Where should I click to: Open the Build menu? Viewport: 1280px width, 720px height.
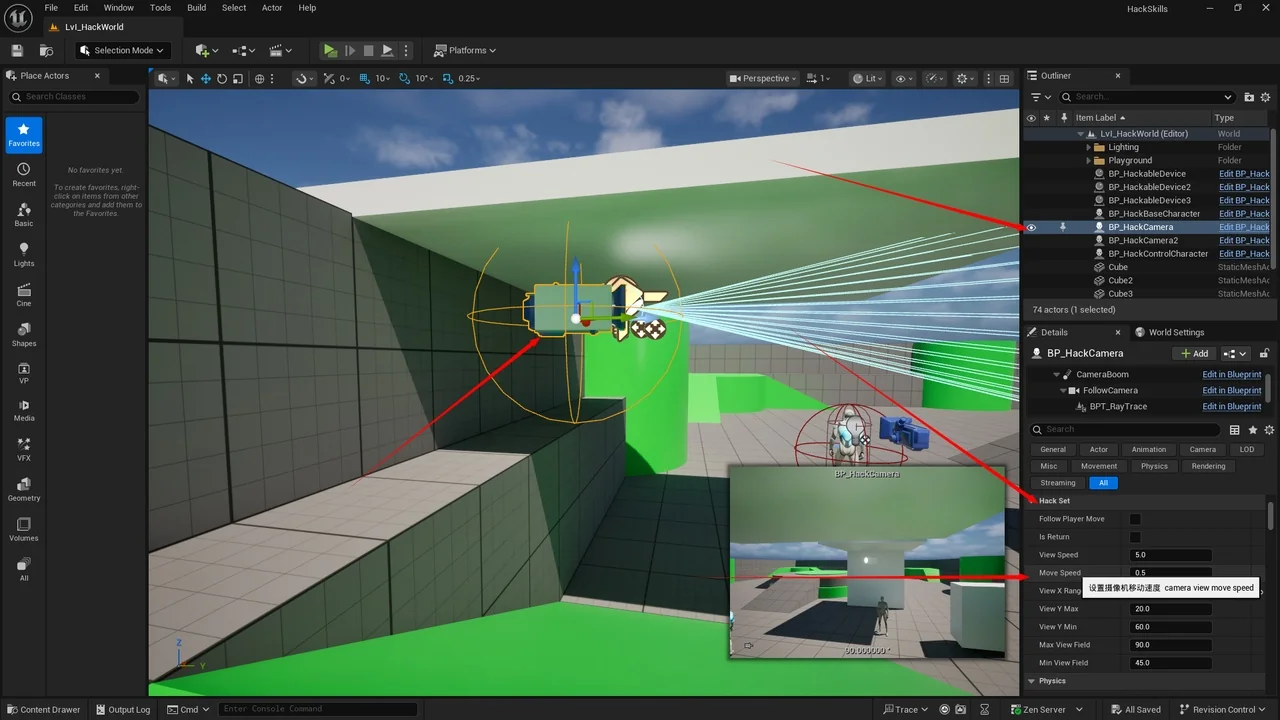(196, 7)
